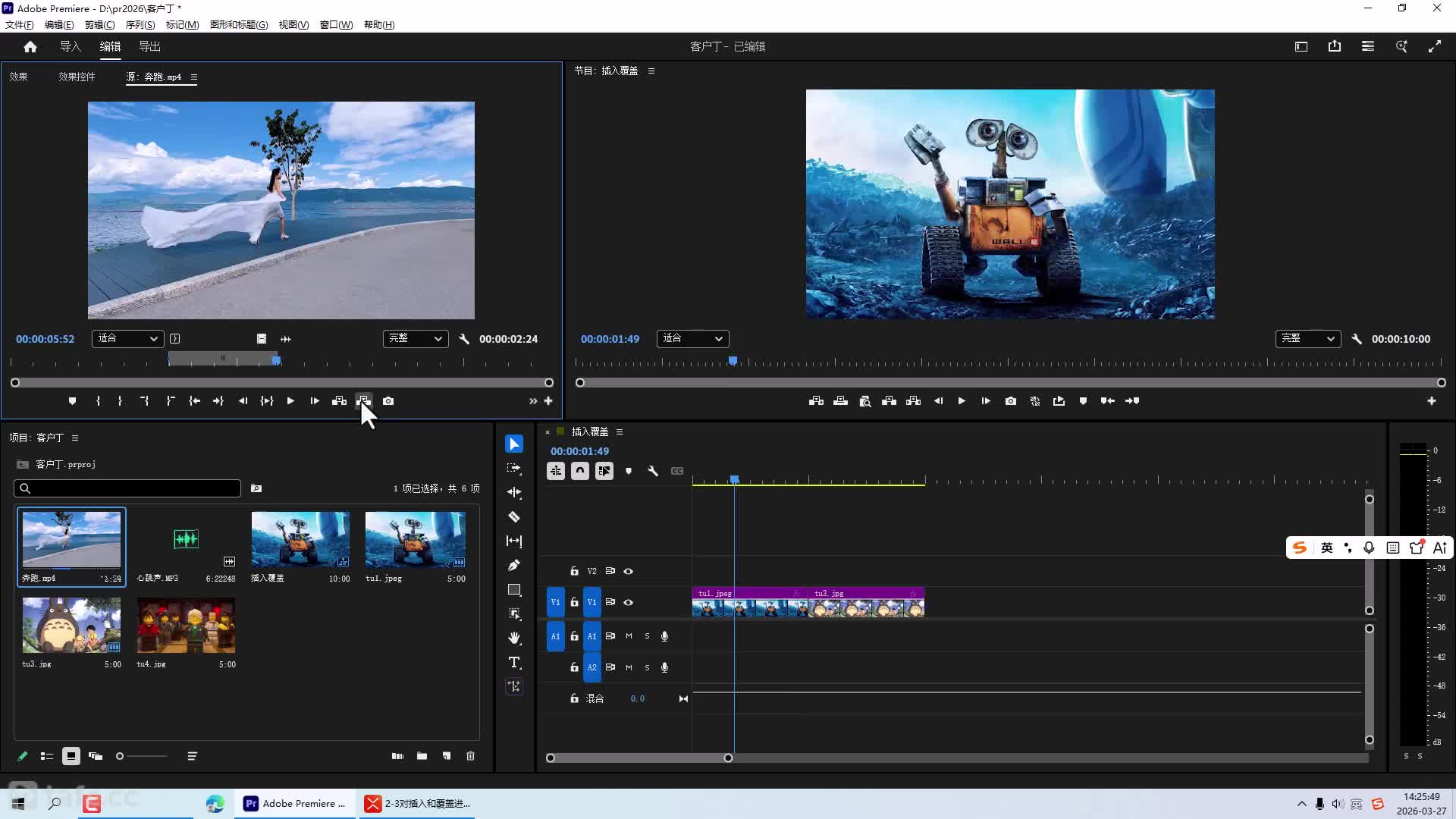Open the Quick Export share icon

coord(1335,47)
